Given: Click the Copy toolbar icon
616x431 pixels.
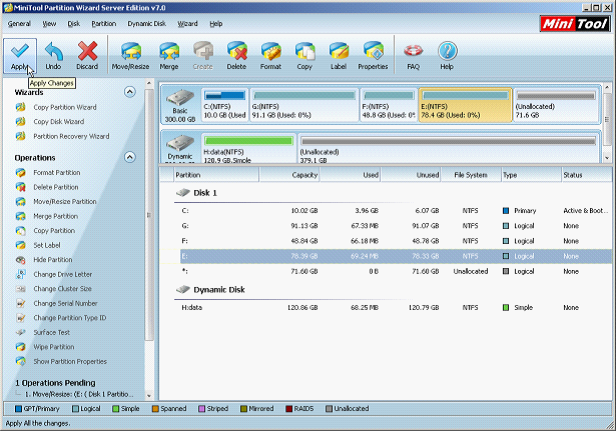Looking at the screenshot, I should [x=304, y=55].
